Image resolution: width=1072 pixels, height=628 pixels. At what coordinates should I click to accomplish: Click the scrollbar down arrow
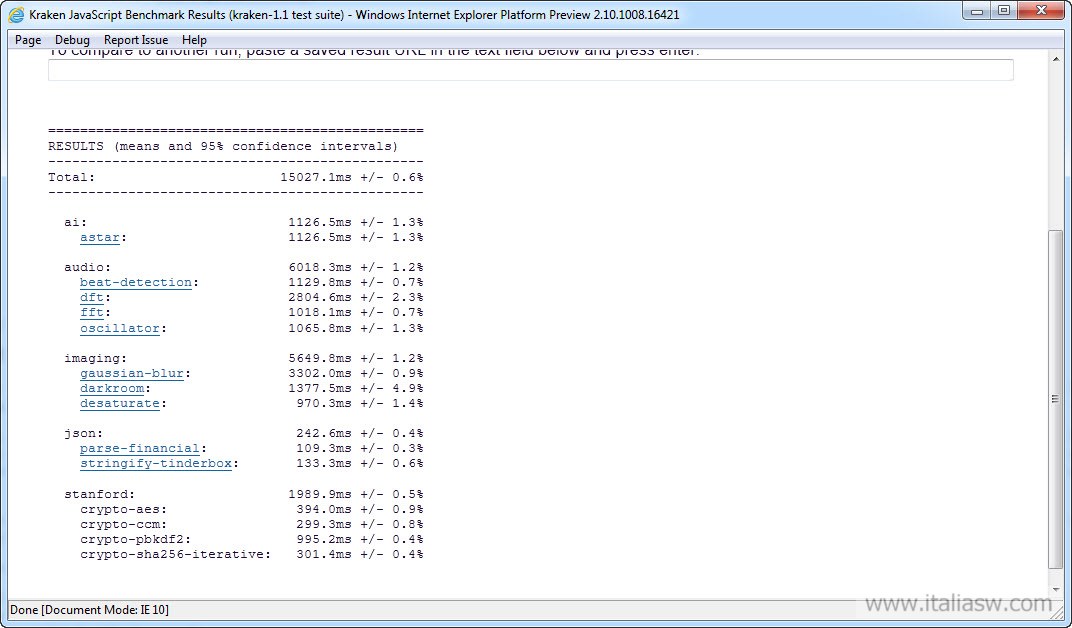1056,589
